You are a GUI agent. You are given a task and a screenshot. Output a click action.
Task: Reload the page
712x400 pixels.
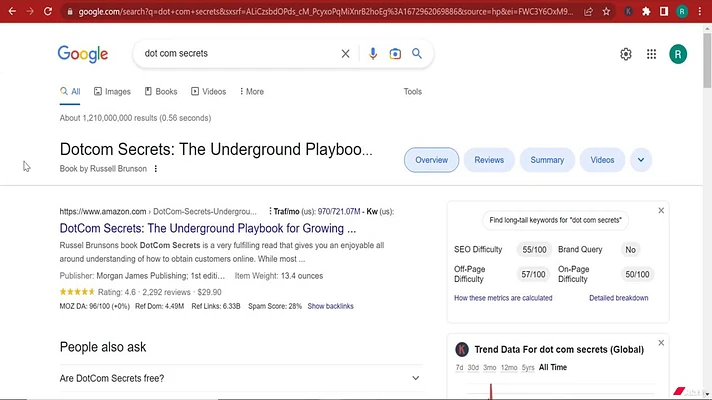(48, 11)
